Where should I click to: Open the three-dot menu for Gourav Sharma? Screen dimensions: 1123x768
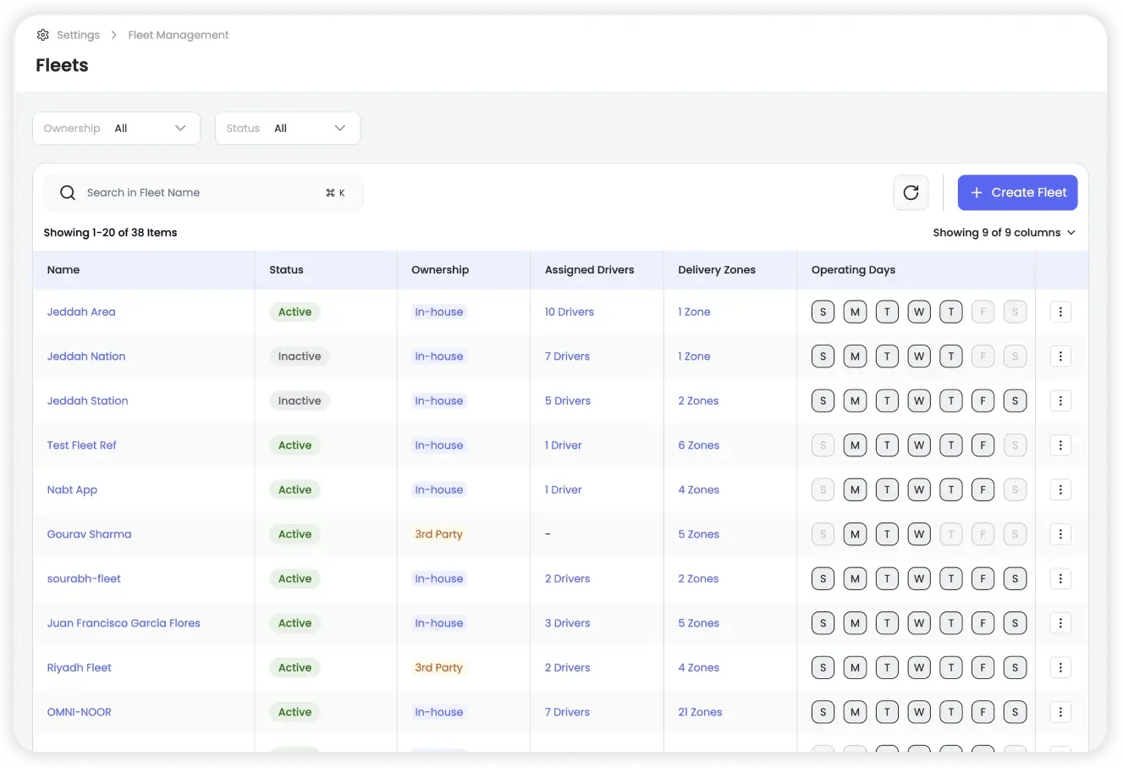1060,534
